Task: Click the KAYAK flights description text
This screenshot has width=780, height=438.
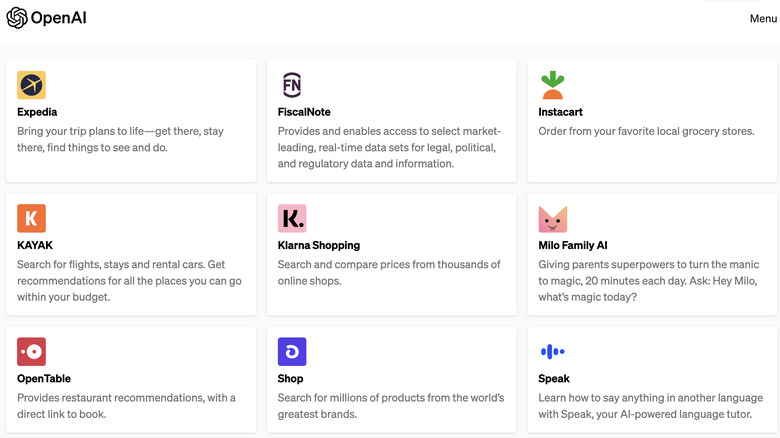Action: coord(129,280)
